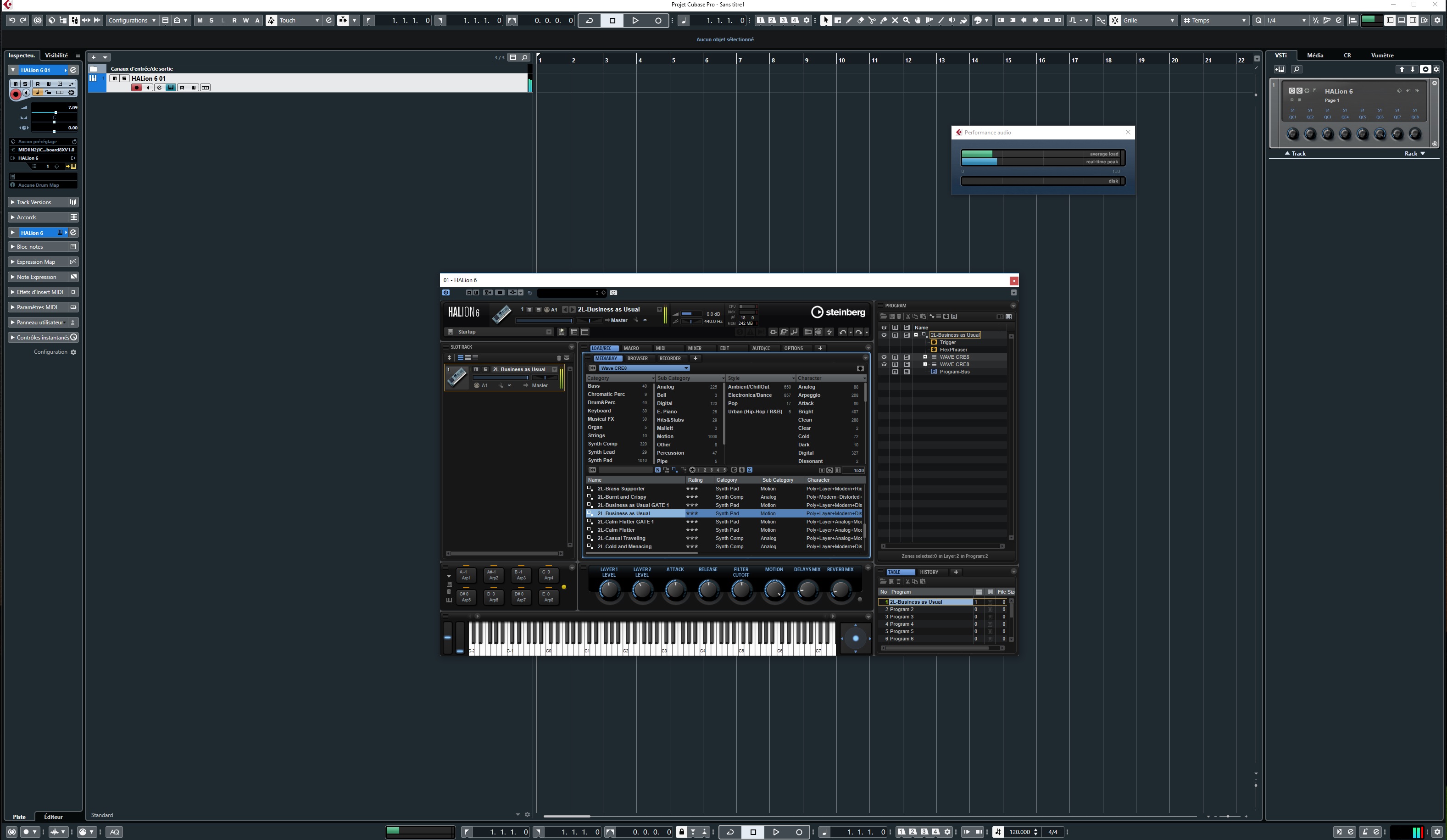Switch to the BROWSER tab in HALion
The height and width of the screenshot is (840, 1447).
637,358
